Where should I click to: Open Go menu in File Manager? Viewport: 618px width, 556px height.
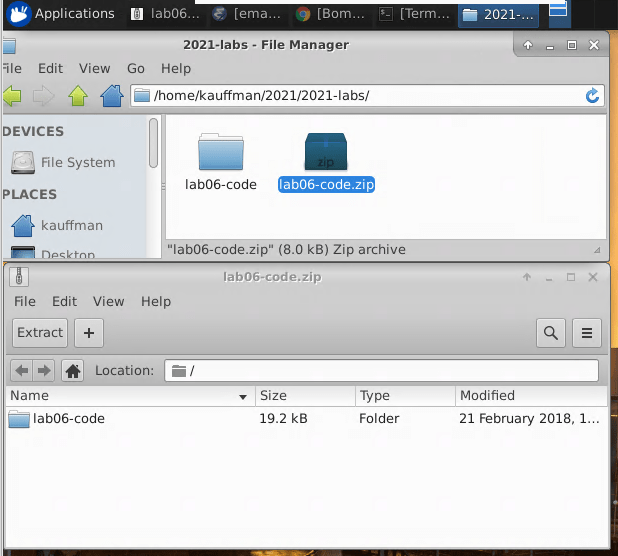tap(136, 69)
